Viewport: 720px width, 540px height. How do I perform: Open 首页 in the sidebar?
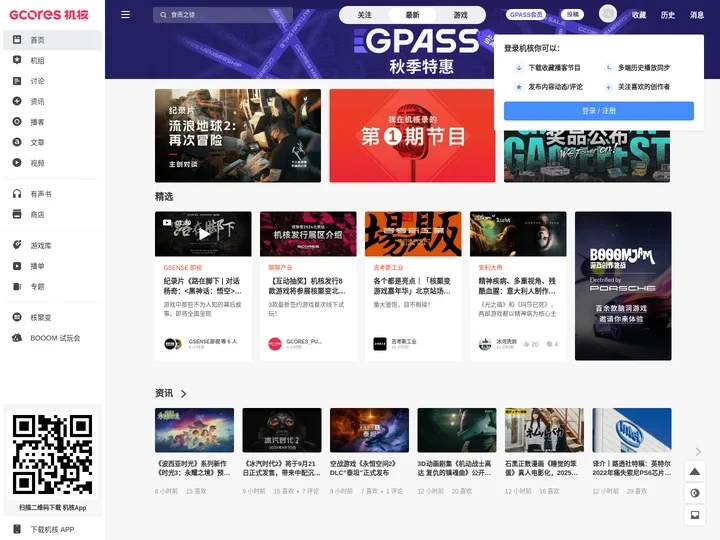pos(52,40)
